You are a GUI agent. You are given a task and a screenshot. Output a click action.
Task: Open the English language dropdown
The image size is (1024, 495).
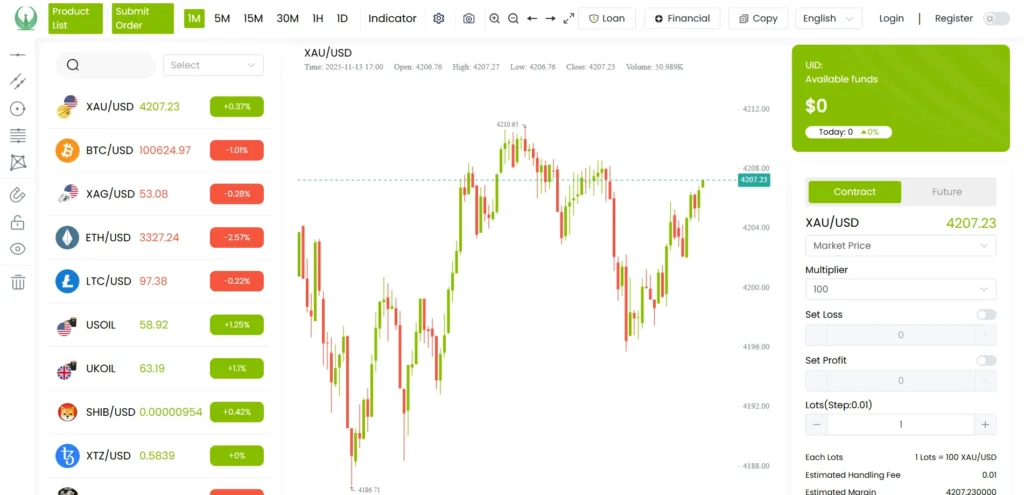[x=828, y=19]
